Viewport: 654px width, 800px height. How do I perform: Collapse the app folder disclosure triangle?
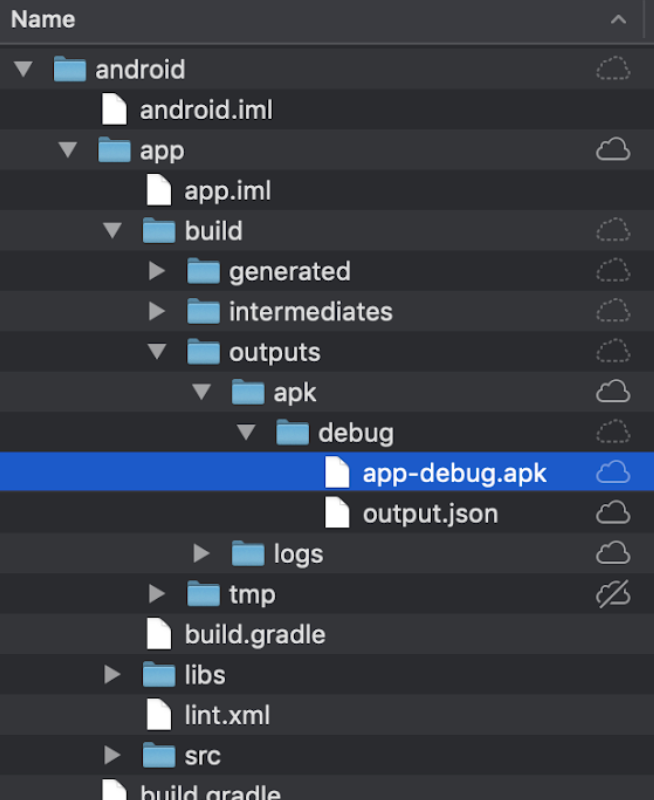tap(68, 149)
